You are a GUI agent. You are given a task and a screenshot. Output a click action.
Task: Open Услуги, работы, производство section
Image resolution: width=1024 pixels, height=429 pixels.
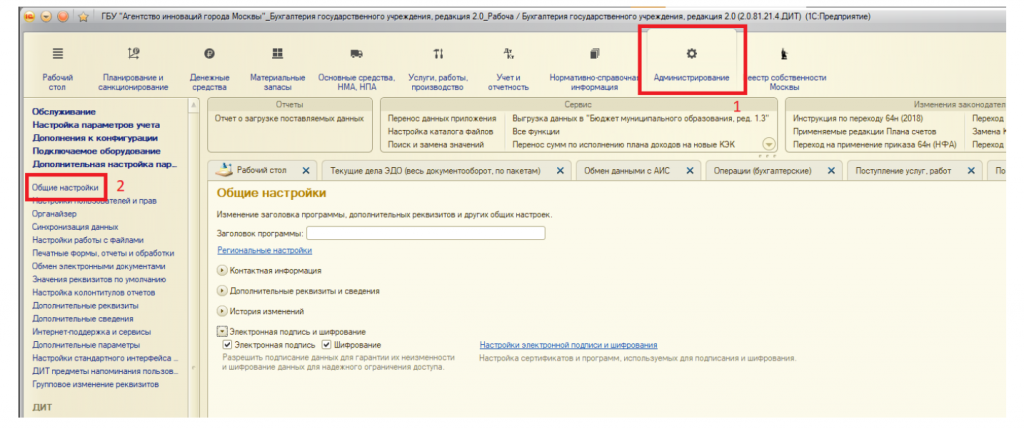[438, 54]
